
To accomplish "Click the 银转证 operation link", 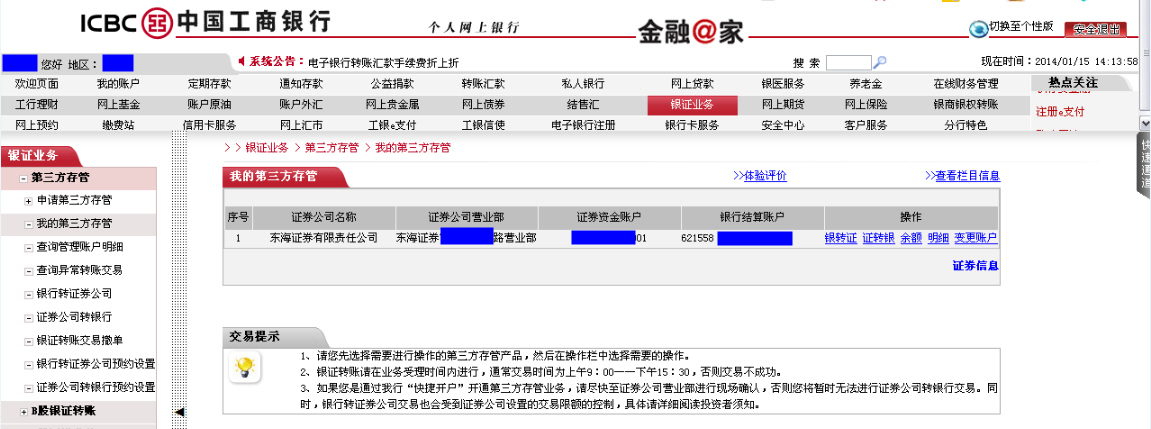I will click(x=840, y=238).
